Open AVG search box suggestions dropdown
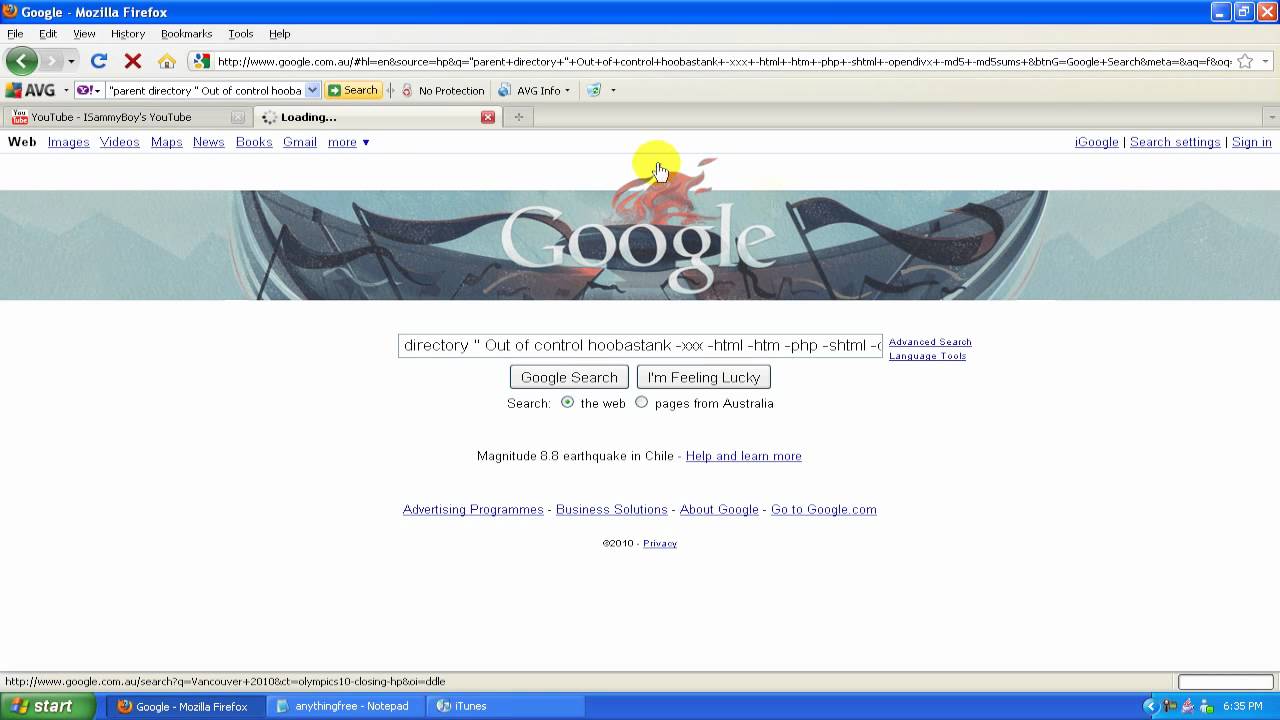 coord(312,90)
